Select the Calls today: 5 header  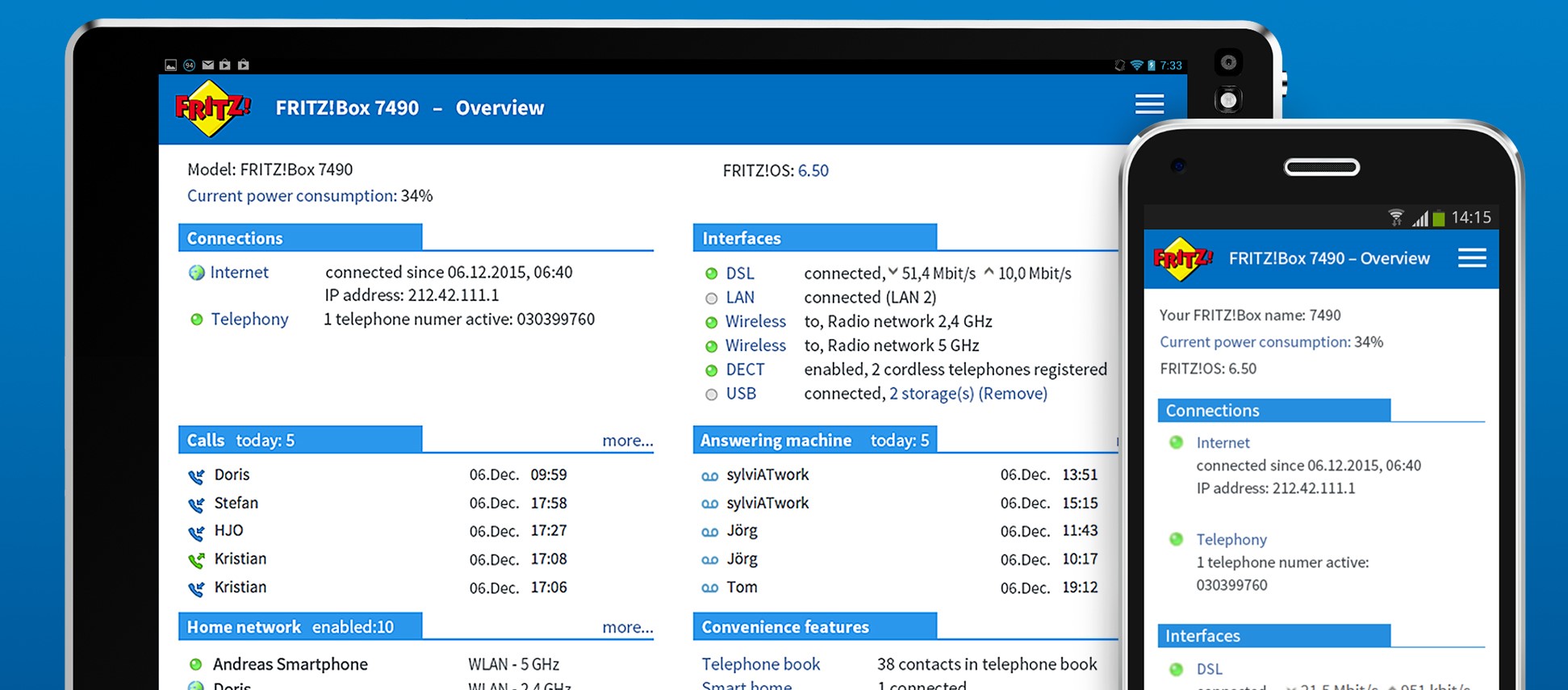[300, 440]
